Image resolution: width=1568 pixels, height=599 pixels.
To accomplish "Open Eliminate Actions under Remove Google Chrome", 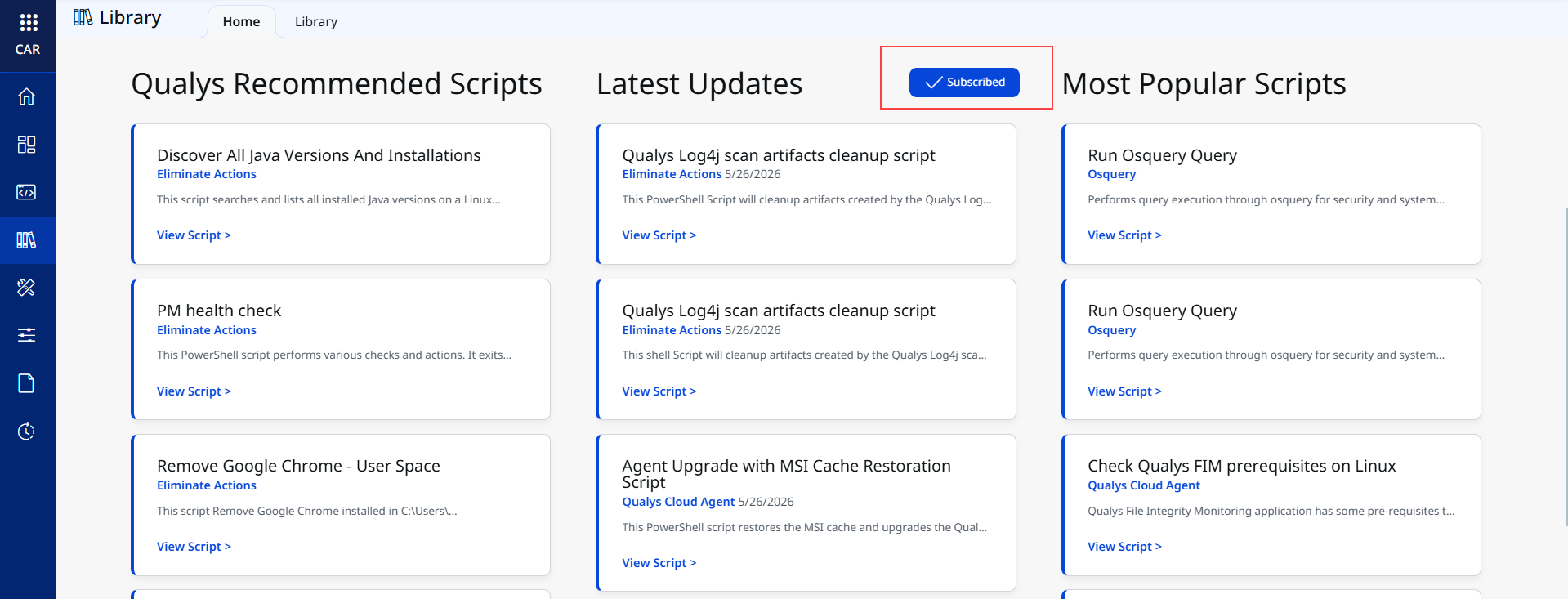I will point(207,485).
